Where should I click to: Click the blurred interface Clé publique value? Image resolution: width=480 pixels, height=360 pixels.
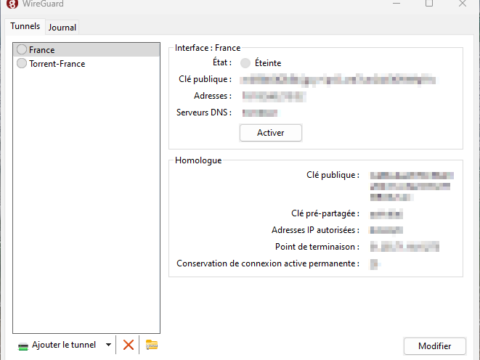point(338,80)
